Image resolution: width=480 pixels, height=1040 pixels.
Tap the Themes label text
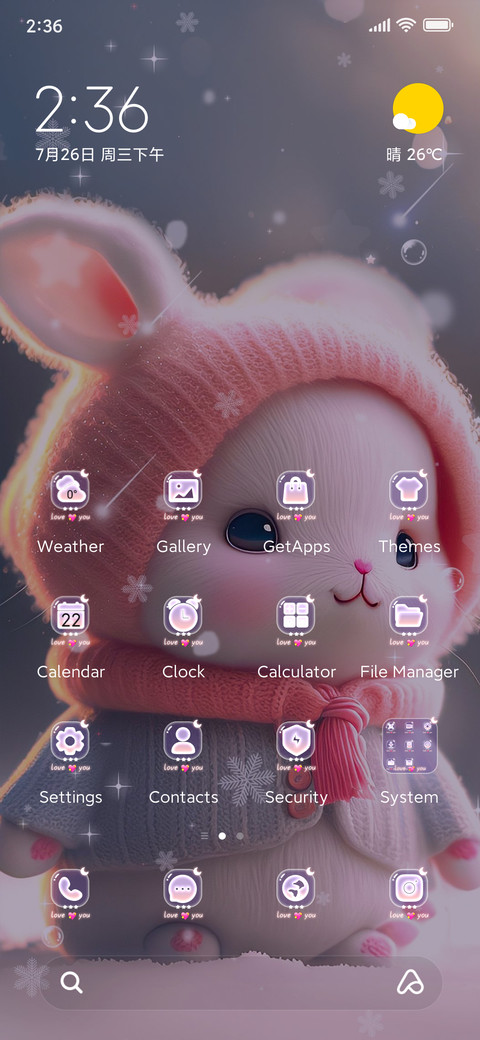pos(409,547)
